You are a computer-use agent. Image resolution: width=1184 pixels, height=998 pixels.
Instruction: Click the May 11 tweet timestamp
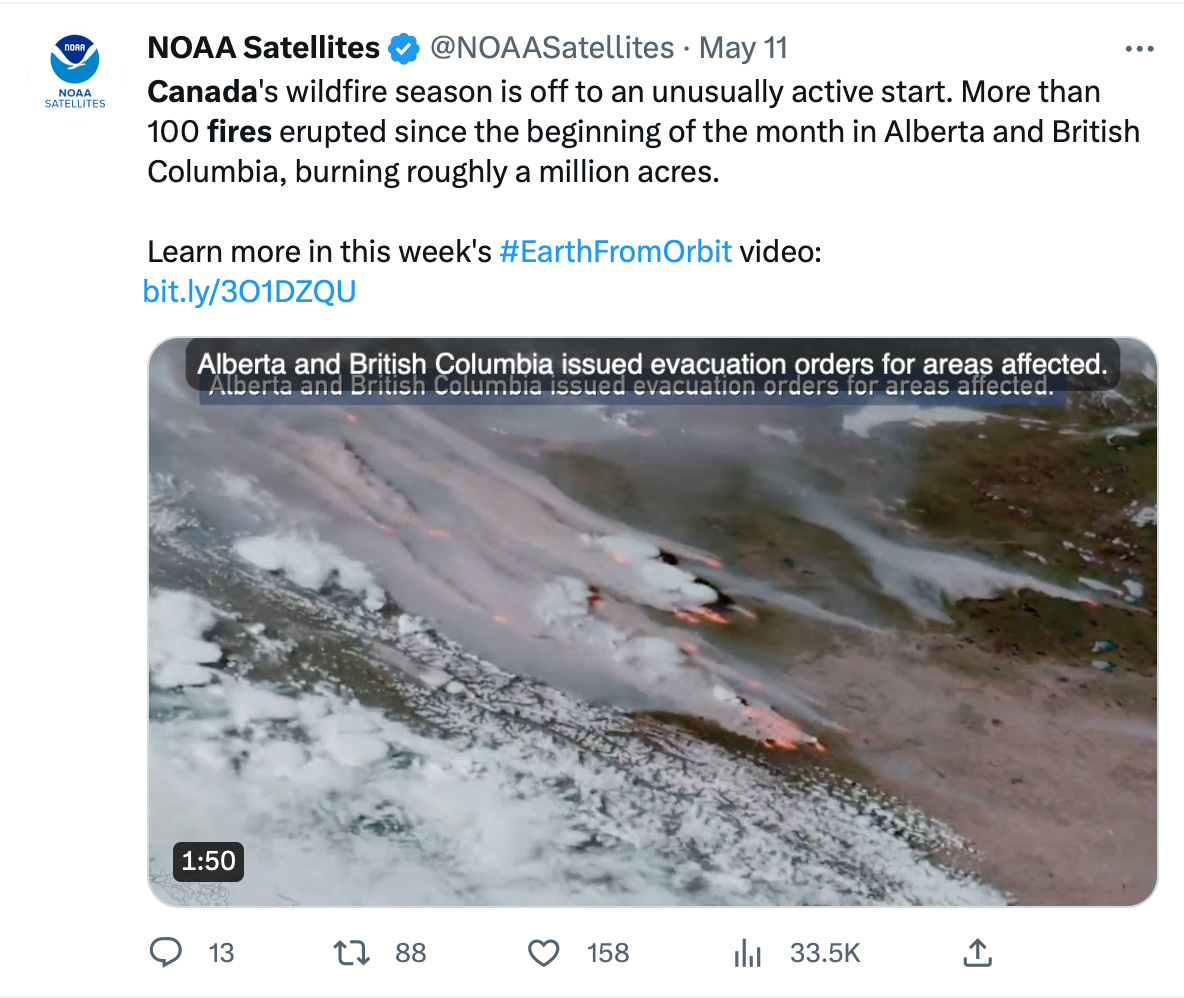point(743,48)
